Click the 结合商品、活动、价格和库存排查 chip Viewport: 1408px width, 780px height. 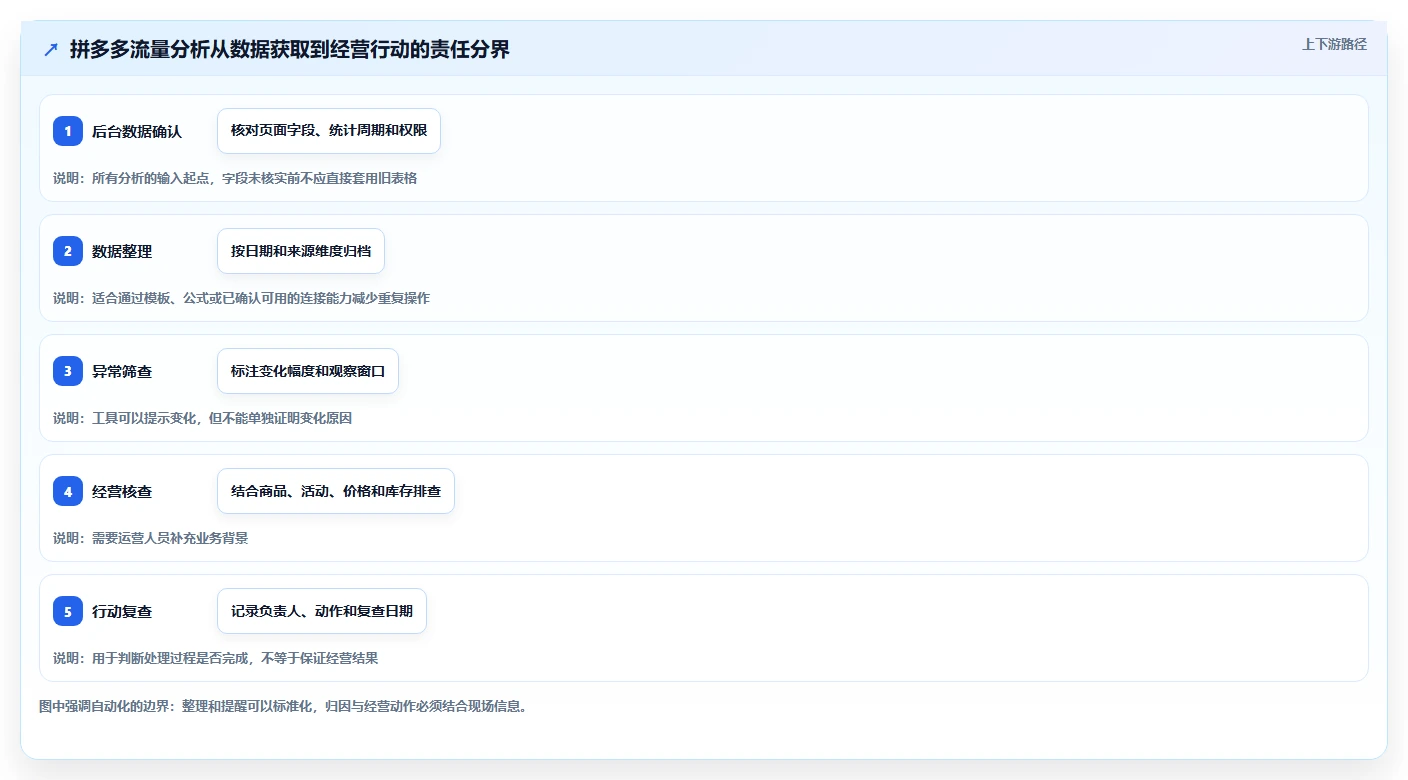point(336,491)
